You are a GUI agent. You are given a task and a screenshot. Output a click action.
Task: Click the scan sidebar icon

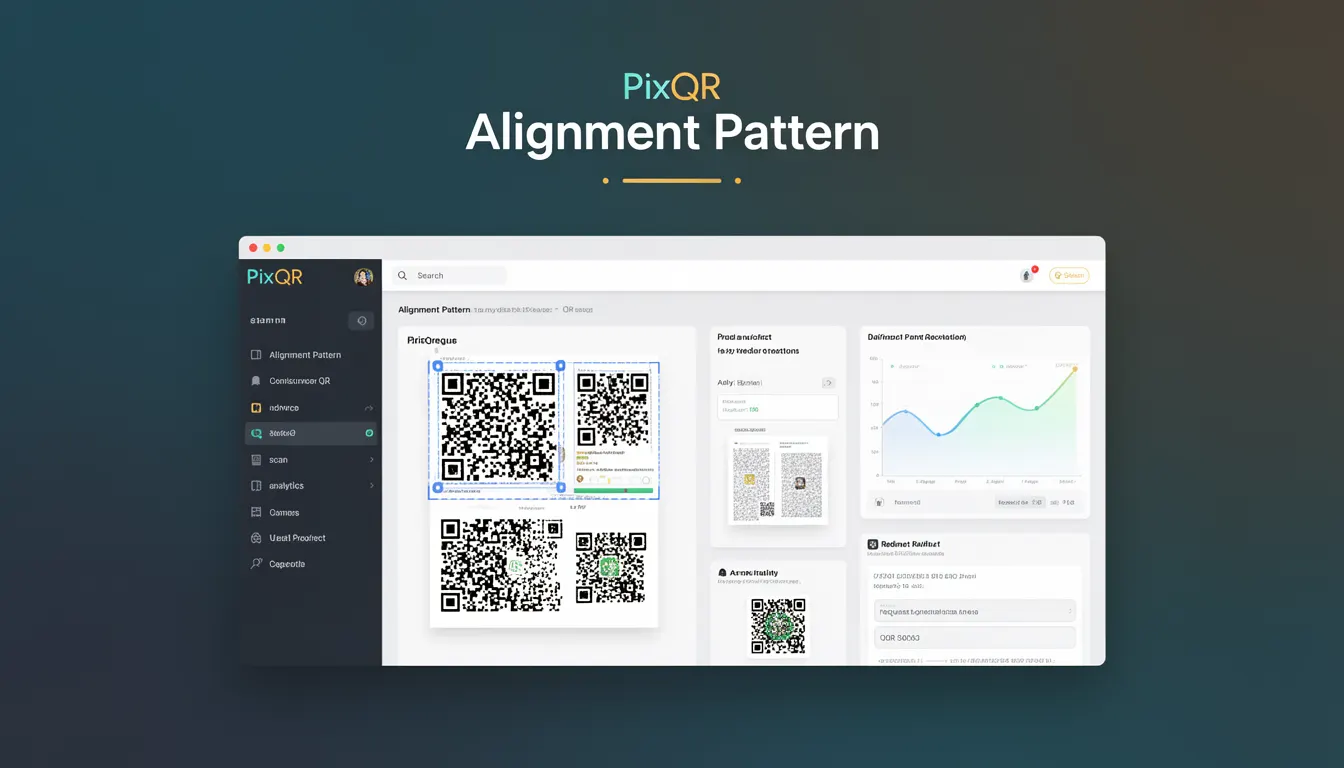tap(256, 460)
